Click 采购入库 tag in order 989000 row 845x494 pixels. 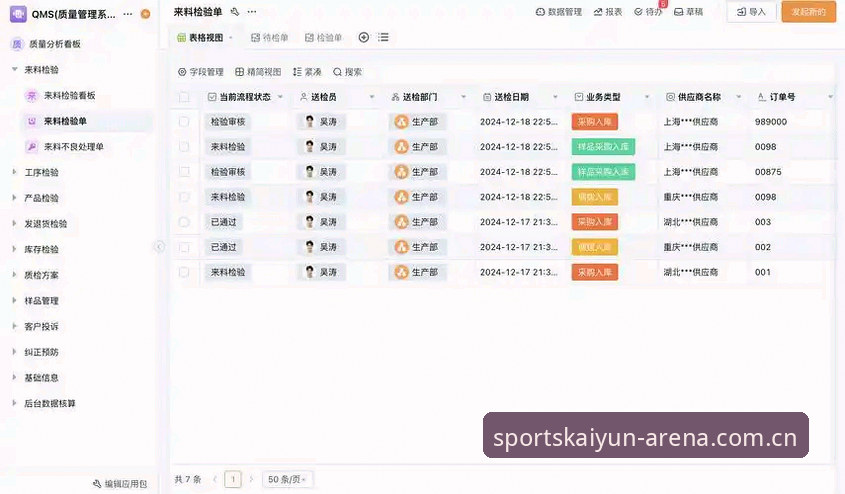[594, 122]
